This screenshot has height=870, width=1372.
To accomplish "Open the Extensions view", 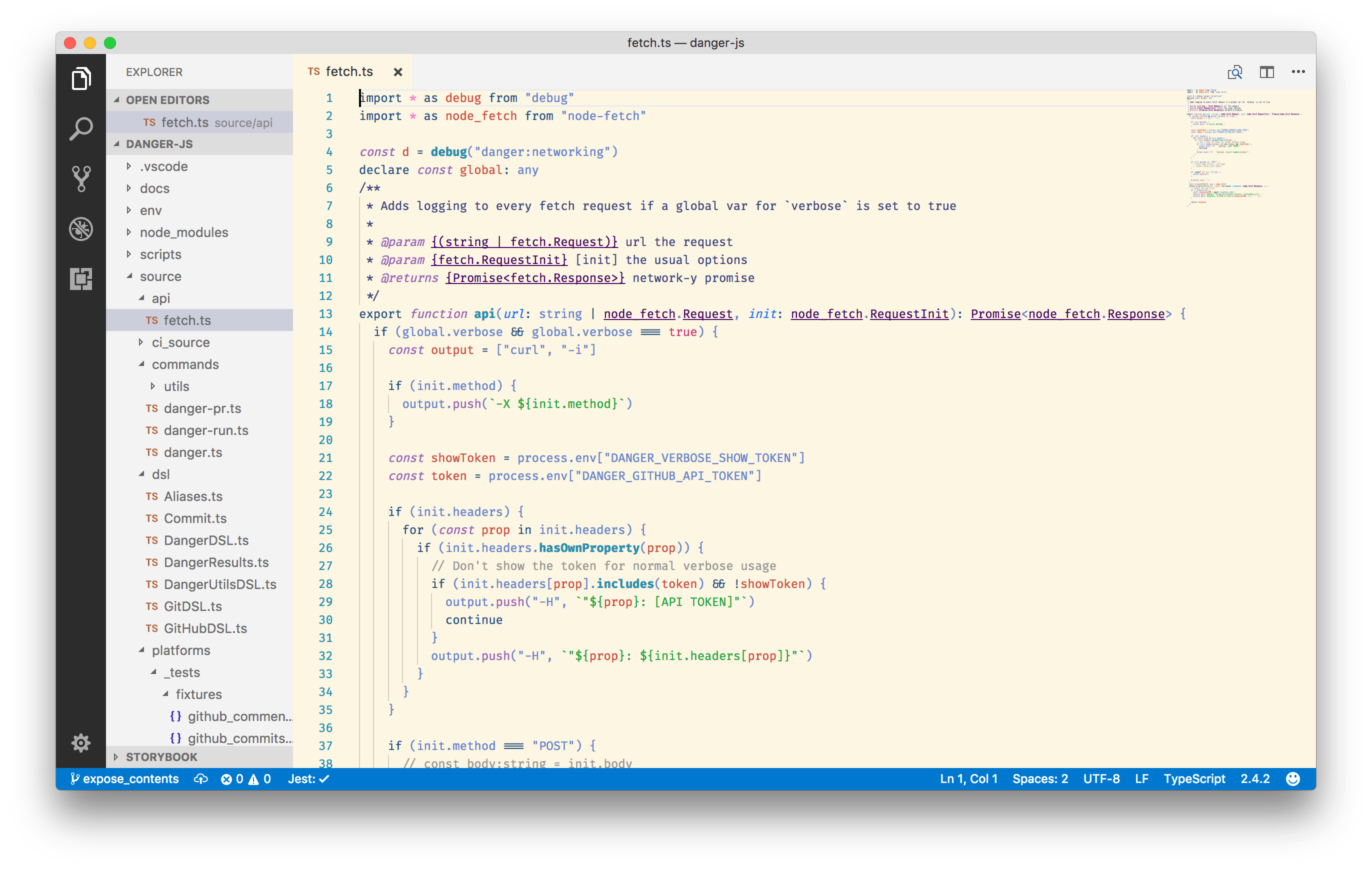I will click(80, 278).
